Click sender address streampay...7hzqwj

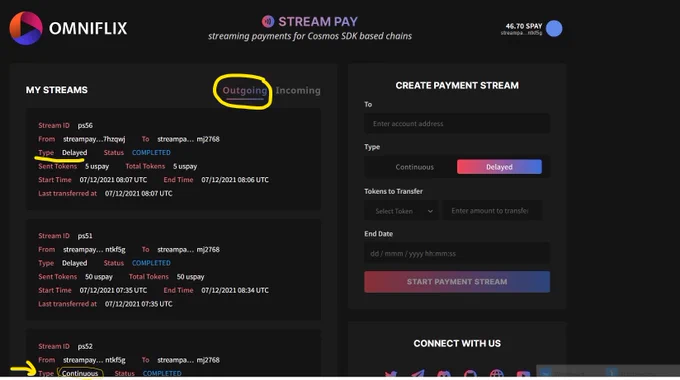coord(94,139)
